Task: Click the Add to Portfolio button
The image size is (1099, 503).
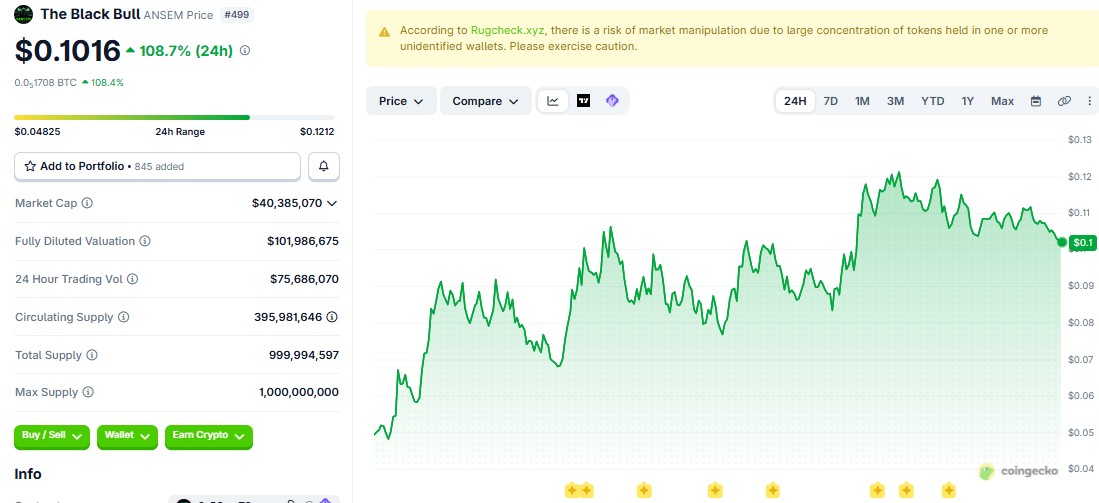Action: [158, 166]
